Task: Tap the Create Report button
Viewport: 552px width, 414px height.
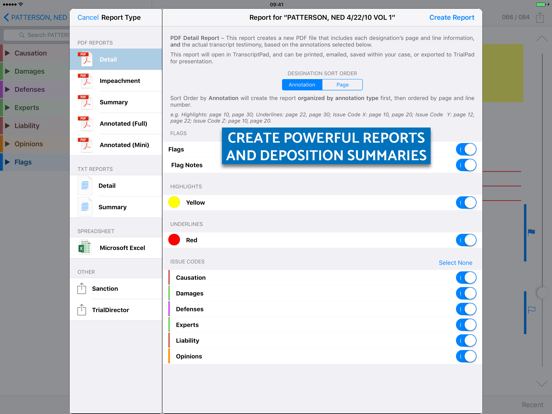Action: coord(452,17)
